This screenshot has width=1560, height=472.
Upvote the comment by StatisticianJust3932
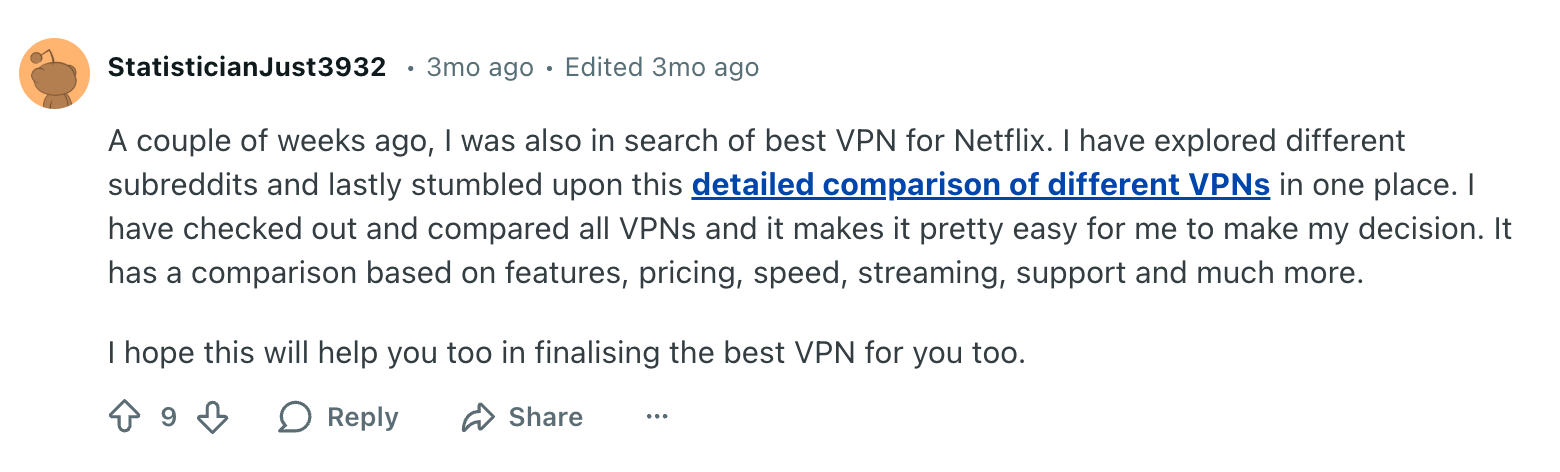pyautogui.click(x=124, y=417)
